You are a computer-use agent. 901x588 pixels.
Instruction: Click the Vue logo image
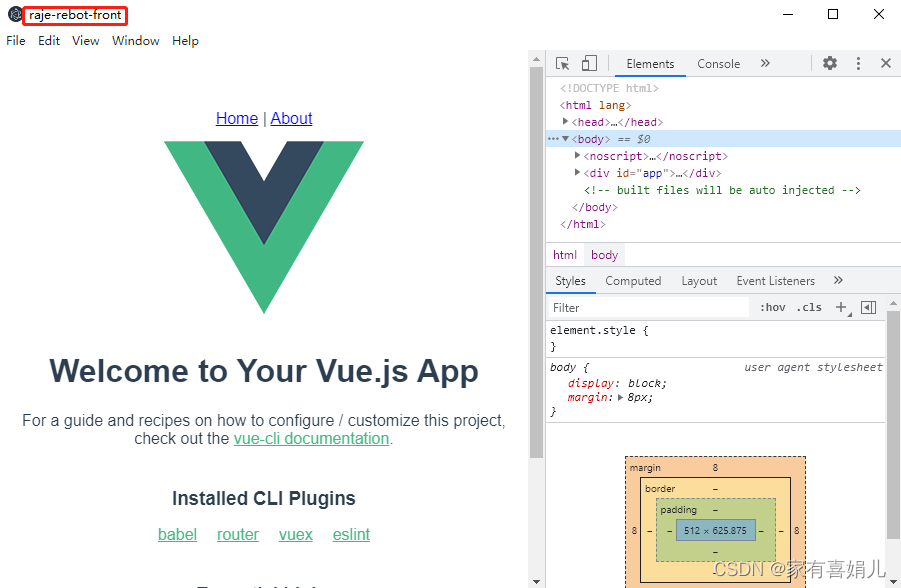[x=264, y=227]
